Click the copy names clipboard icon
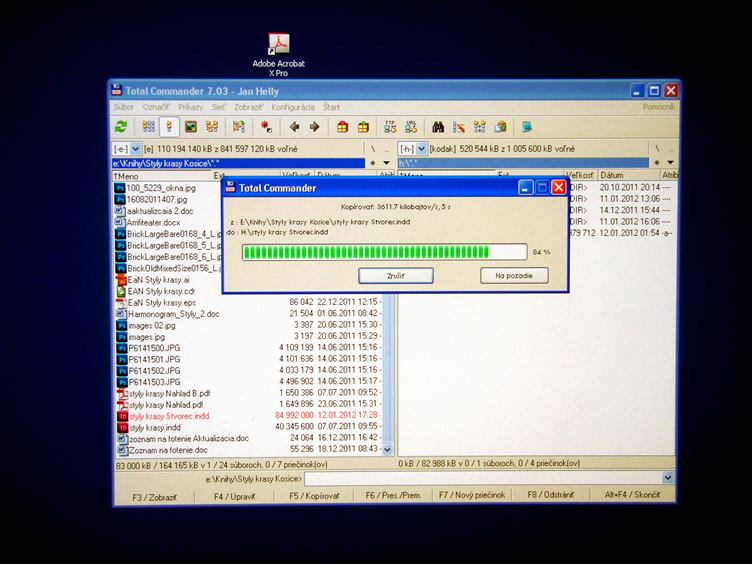Image resolution: width=752 pixels, height=564 pixels. [x=501, y=127]
